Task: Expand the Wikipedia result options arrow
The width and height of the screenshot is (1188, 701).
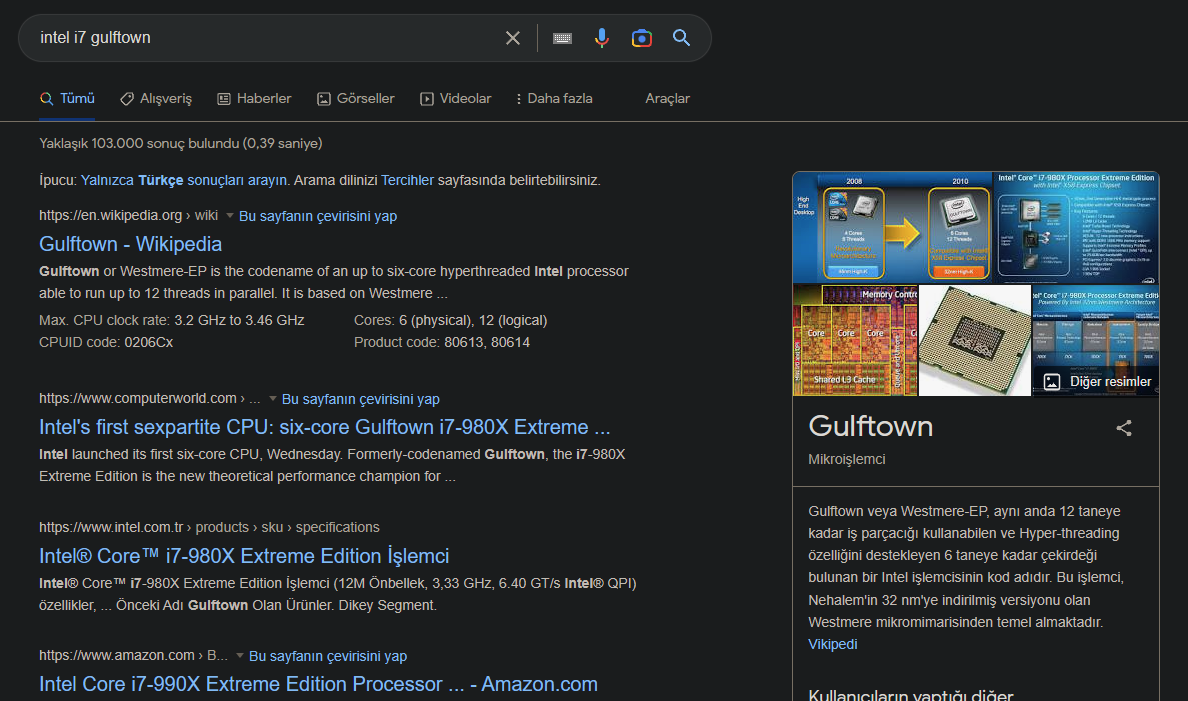Action: [230, 215]
